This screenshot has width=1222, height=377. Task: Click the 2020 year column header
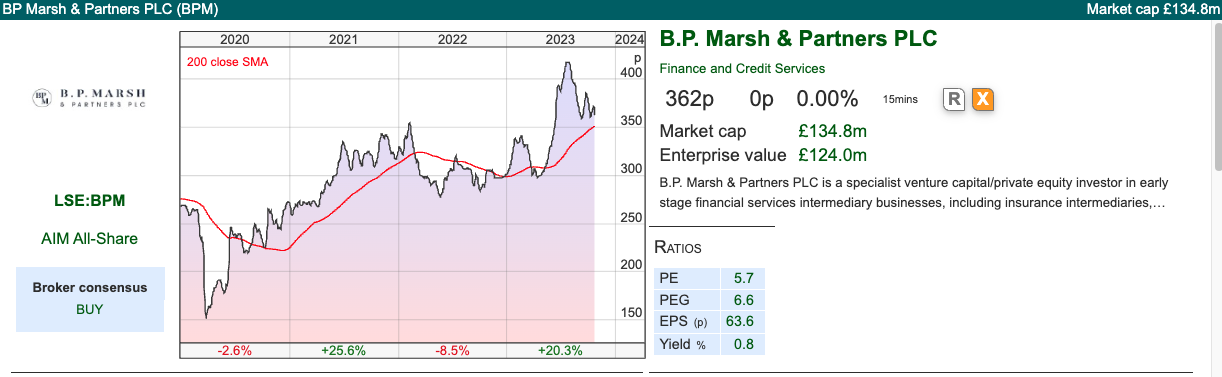click(x=234, y=40)
